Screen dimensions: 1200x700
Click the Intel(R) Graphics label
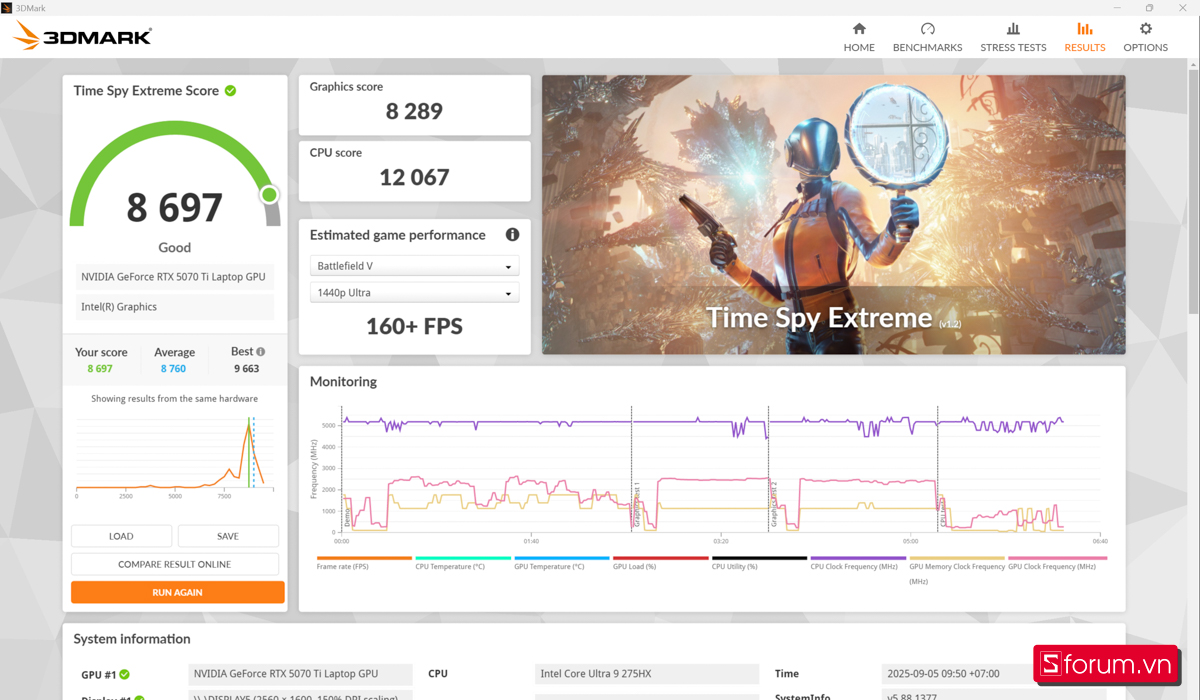point(174,307)
